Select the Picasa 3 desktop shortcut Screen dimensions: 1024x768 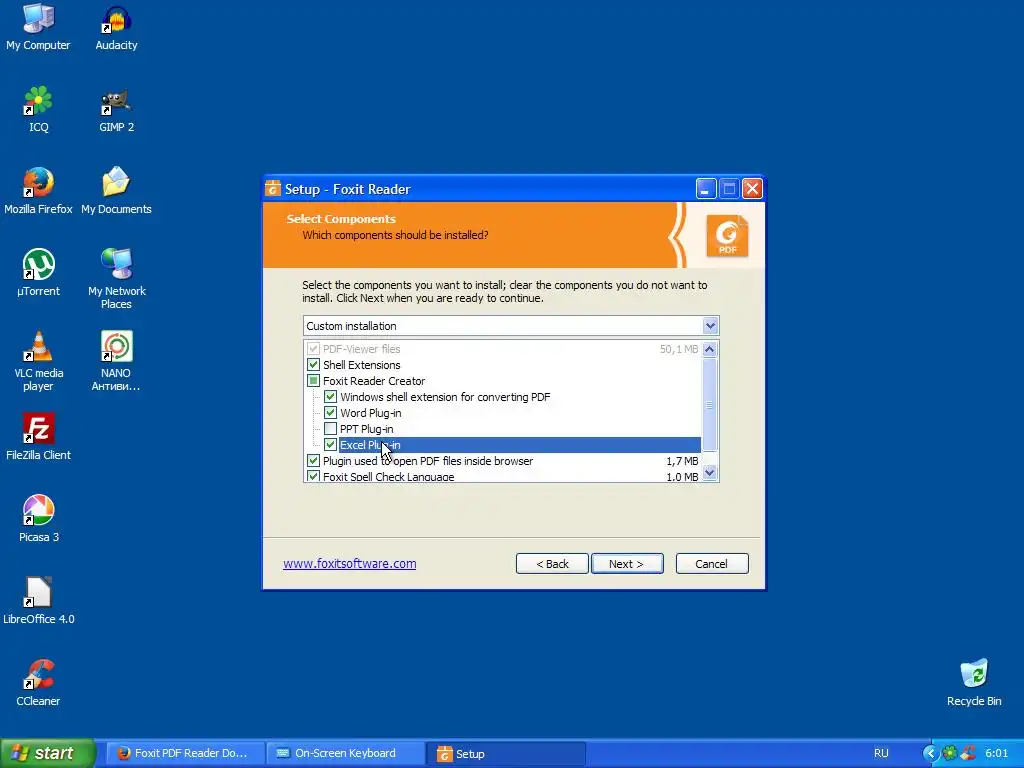click(39, 520)
